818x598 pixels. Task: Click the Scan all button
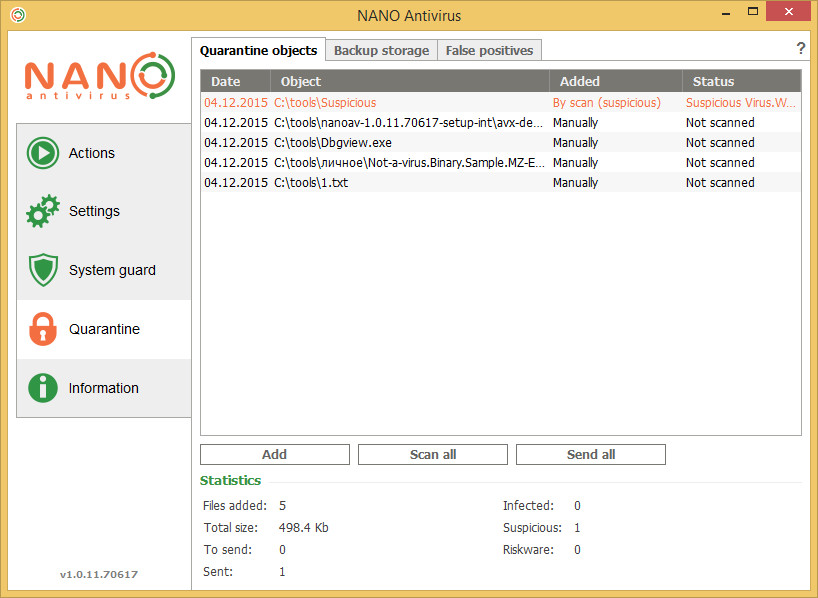coord(433,455)
